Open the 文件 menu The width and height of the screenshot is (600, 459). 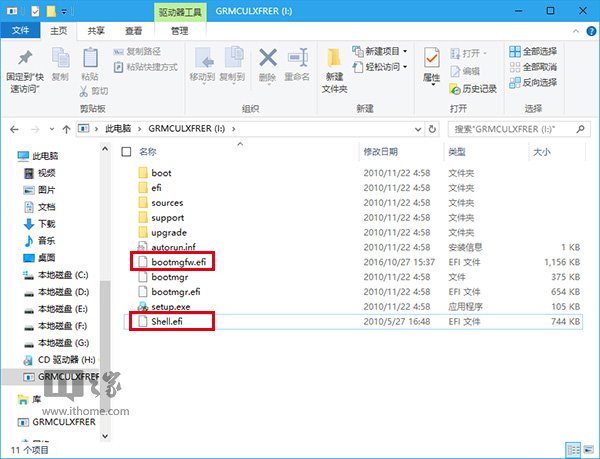pyautogui.click(x=19, y=31)
